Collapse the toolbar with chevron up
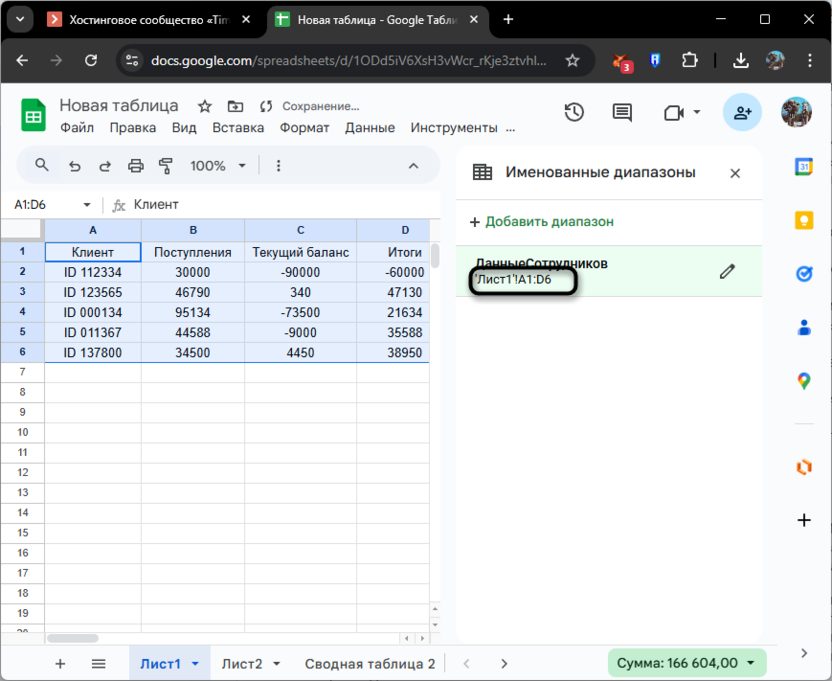The width and height of the screenshot is (832, 681). coord(413,166)
